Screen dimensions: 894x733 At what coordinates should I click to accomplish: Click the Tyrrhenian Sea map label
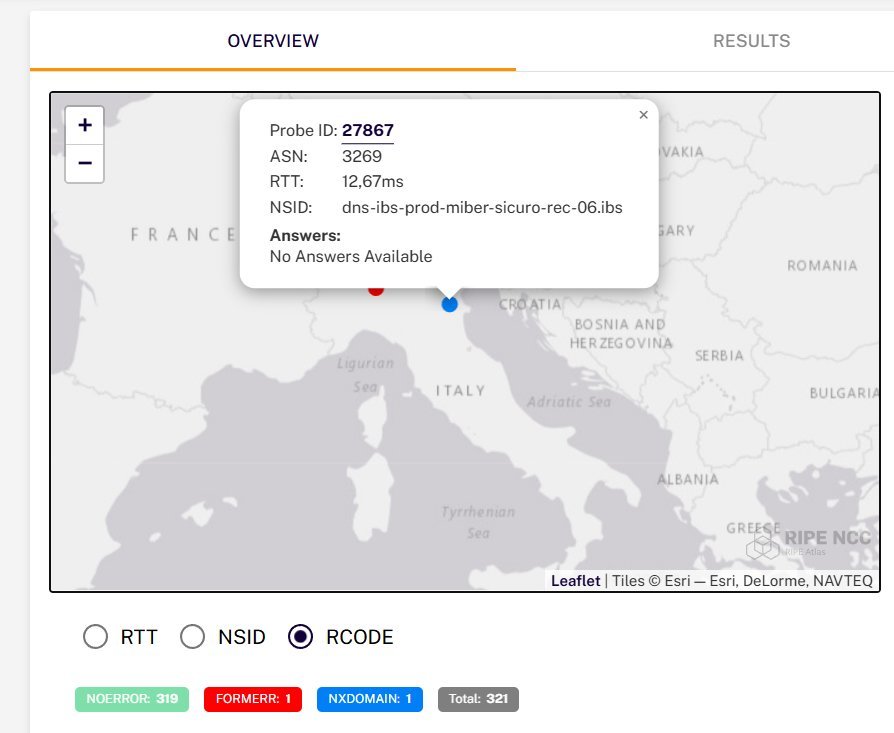(478, 522)
